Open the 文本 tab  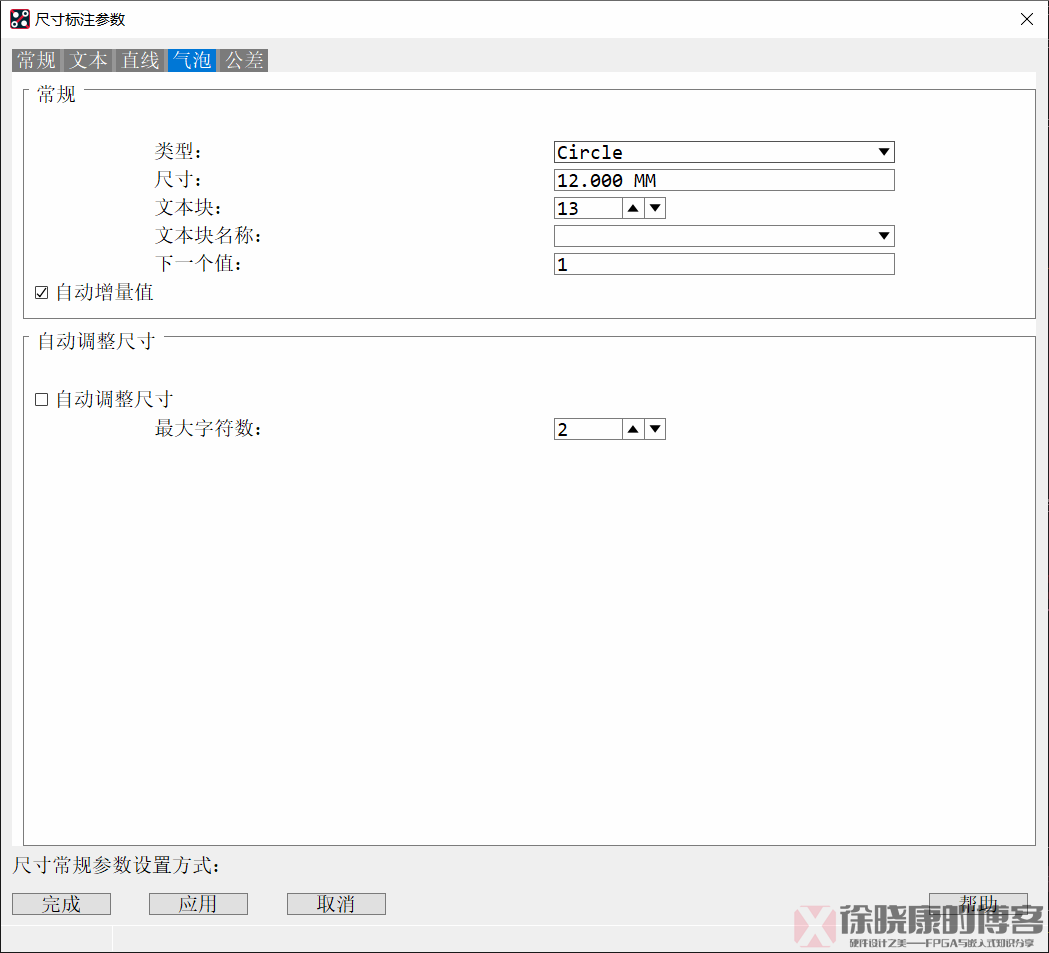[89, 60]
